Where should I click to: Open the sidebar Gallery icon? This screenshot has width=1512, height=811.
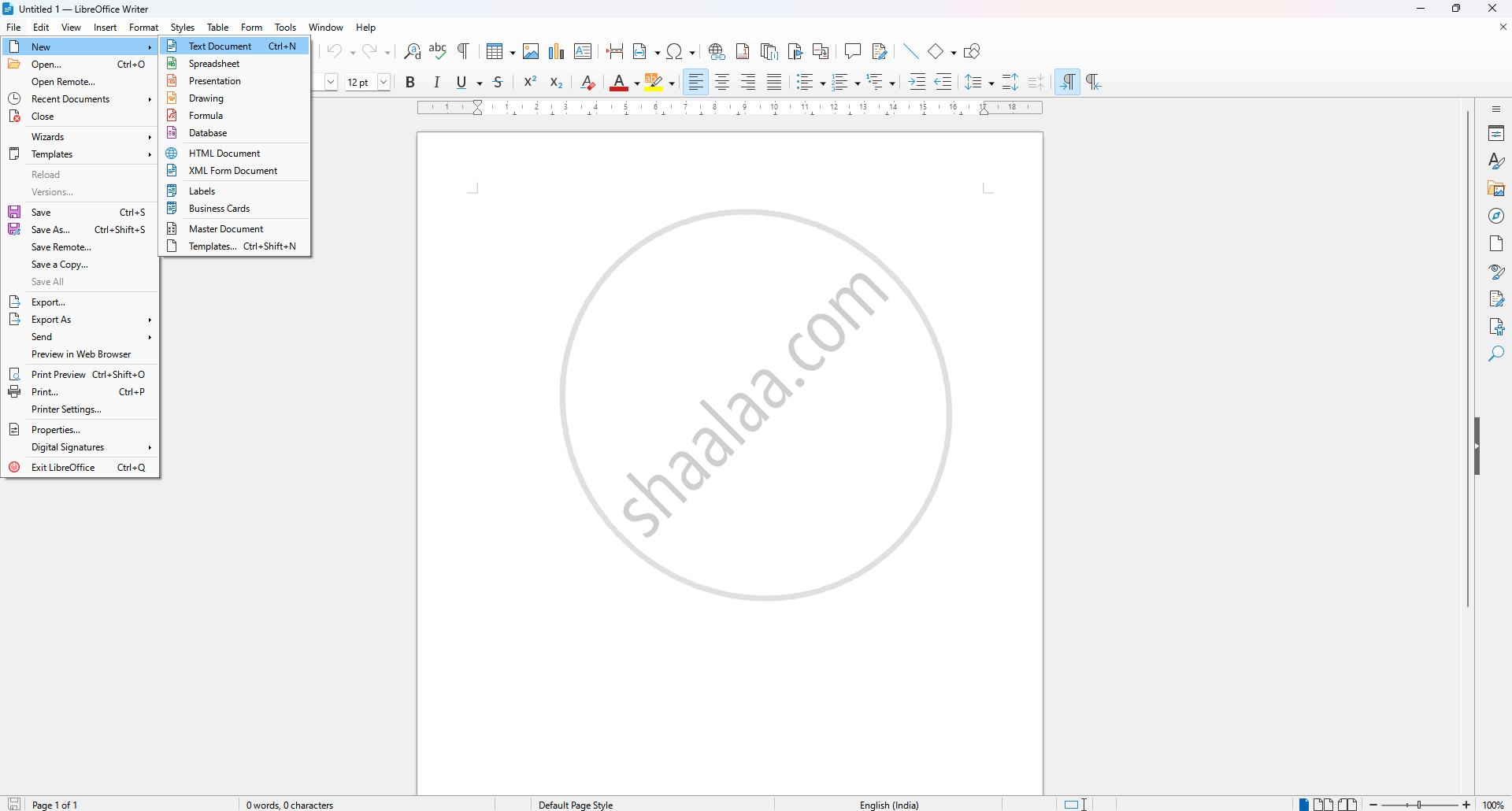coord(1496,189)
